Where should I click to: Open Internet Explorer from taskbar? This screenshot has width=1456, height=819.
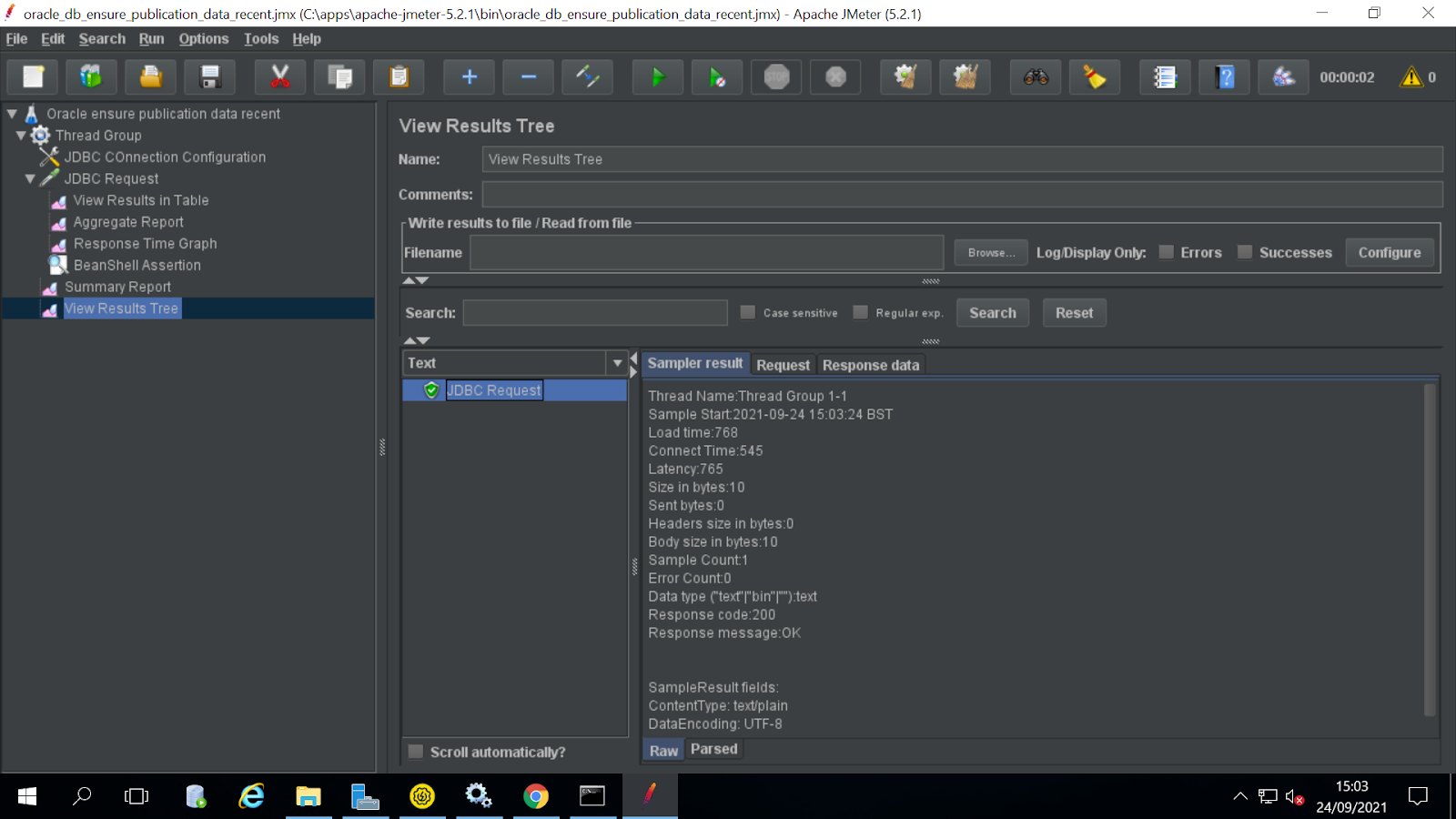pos(251,796)
